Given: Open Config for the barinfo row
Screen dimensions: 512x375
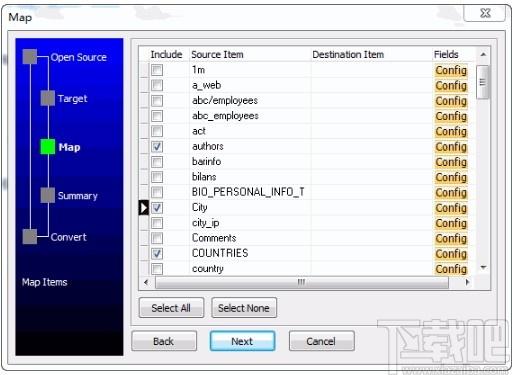Looking at the screenshot, I should tap(451, 162).
